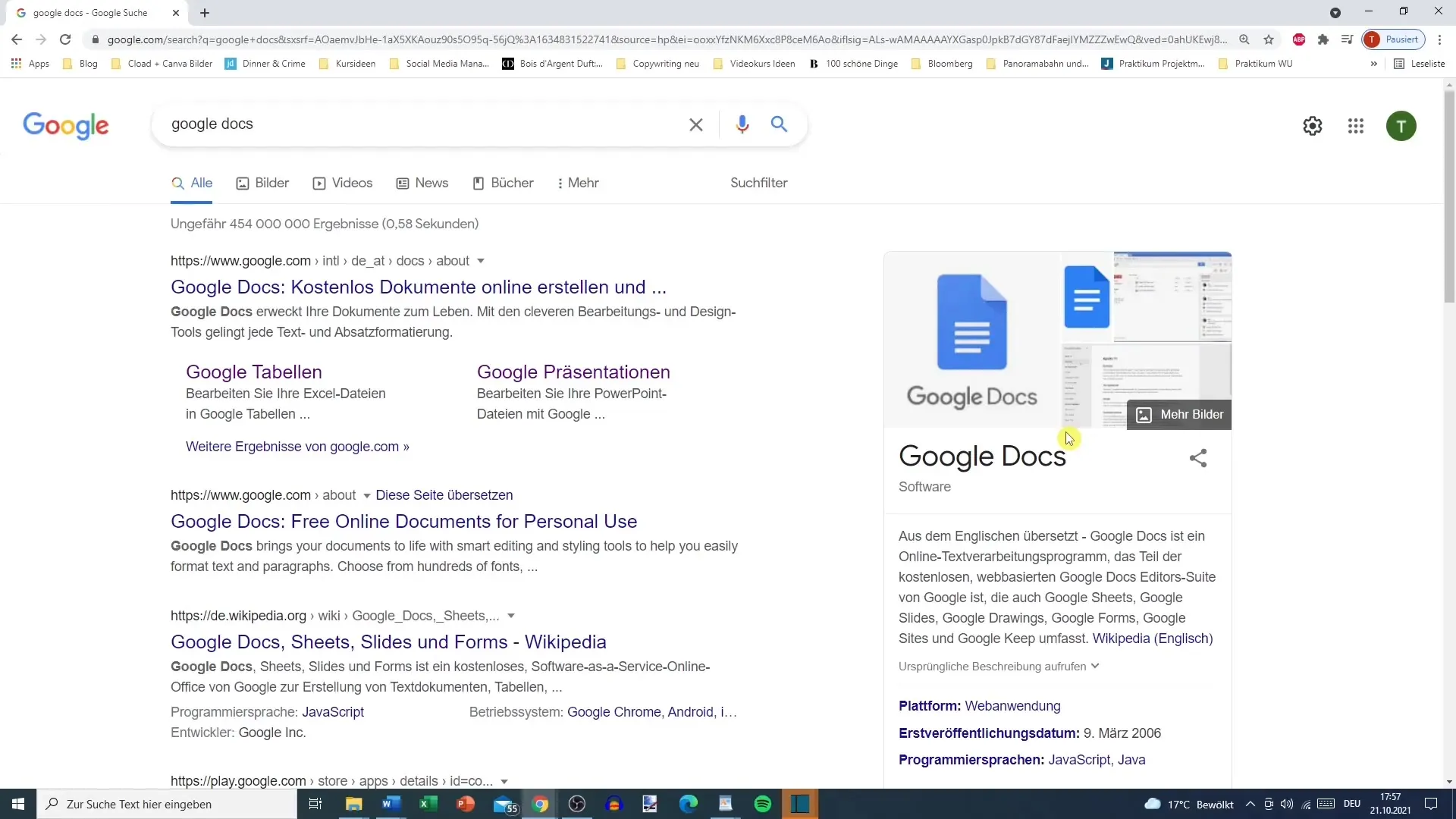Go back with the browser back arrow
Image resolution: width=1456 pixels, height=819 pixels.
point(17,39)
